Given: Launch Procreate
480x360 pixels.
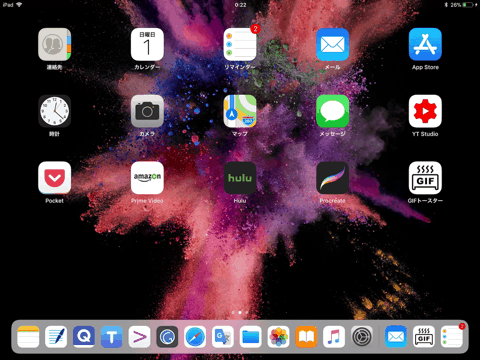Looking at the screenshot, I should click(332, 178).
